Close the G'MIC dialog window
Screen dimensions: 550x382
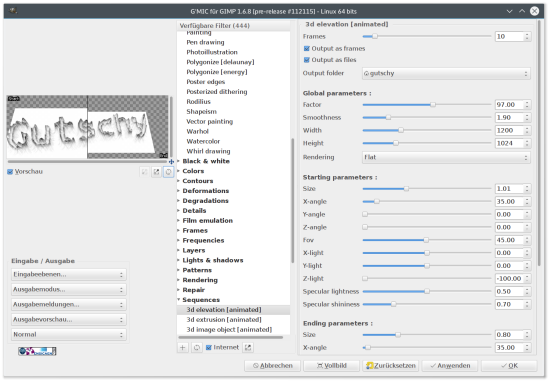pos(535,11)
